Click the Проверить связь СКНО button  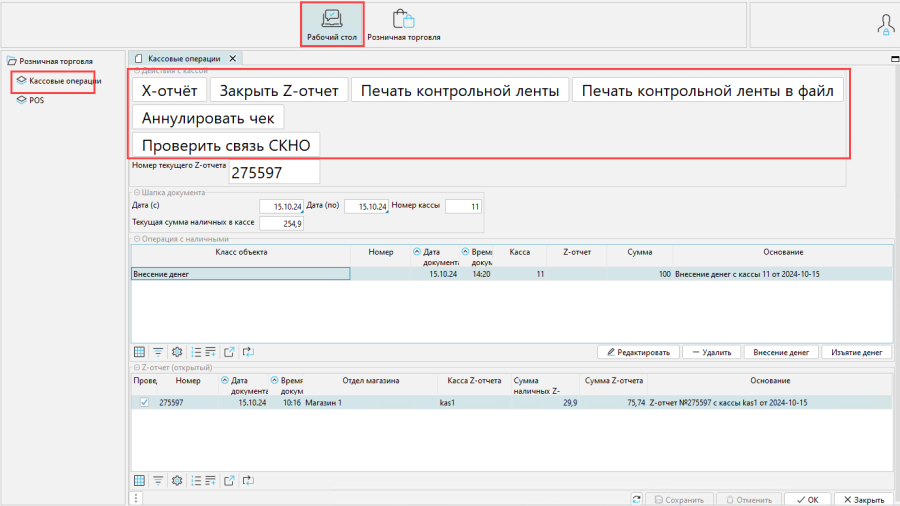click(x=226, y=145)
